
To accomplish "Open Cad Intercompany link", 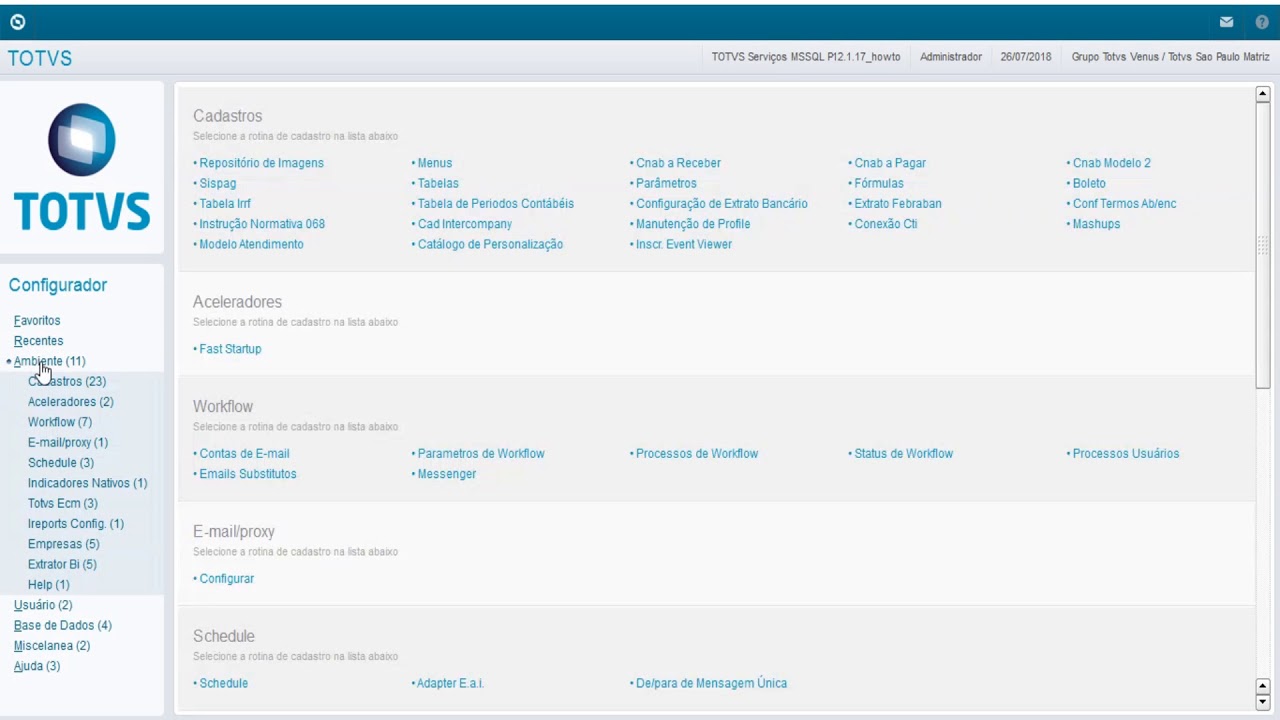I will point(465,224).
